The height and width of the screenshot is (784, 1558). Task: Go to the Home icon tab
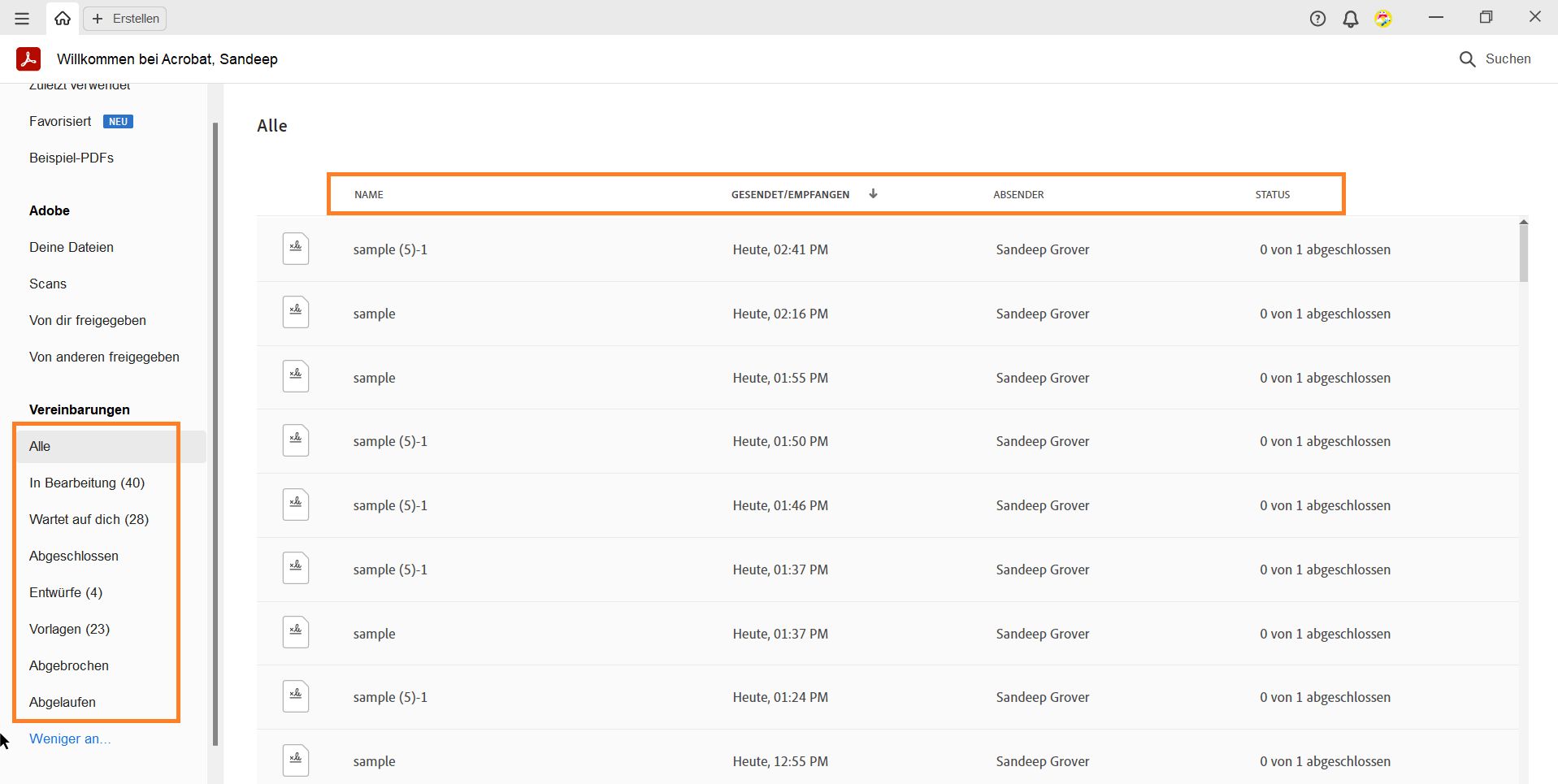click(63, 18)
